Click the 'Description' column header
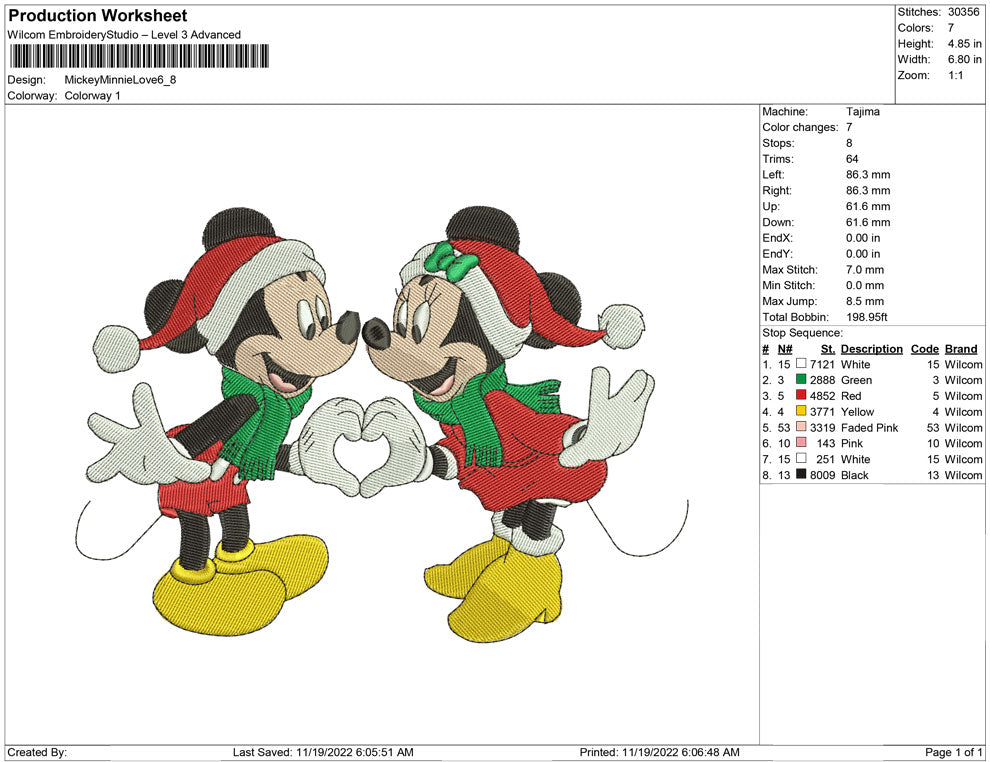Viewport: 990px width, 762px height. [871, 348]
